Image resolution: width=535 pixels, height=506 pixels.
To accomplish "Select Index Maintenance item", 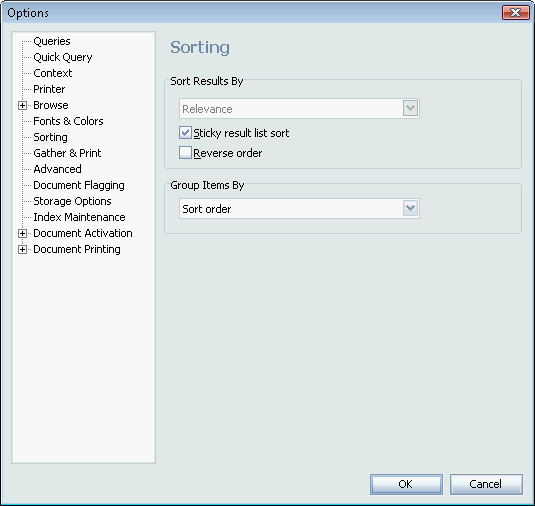I will click(79, 217).
